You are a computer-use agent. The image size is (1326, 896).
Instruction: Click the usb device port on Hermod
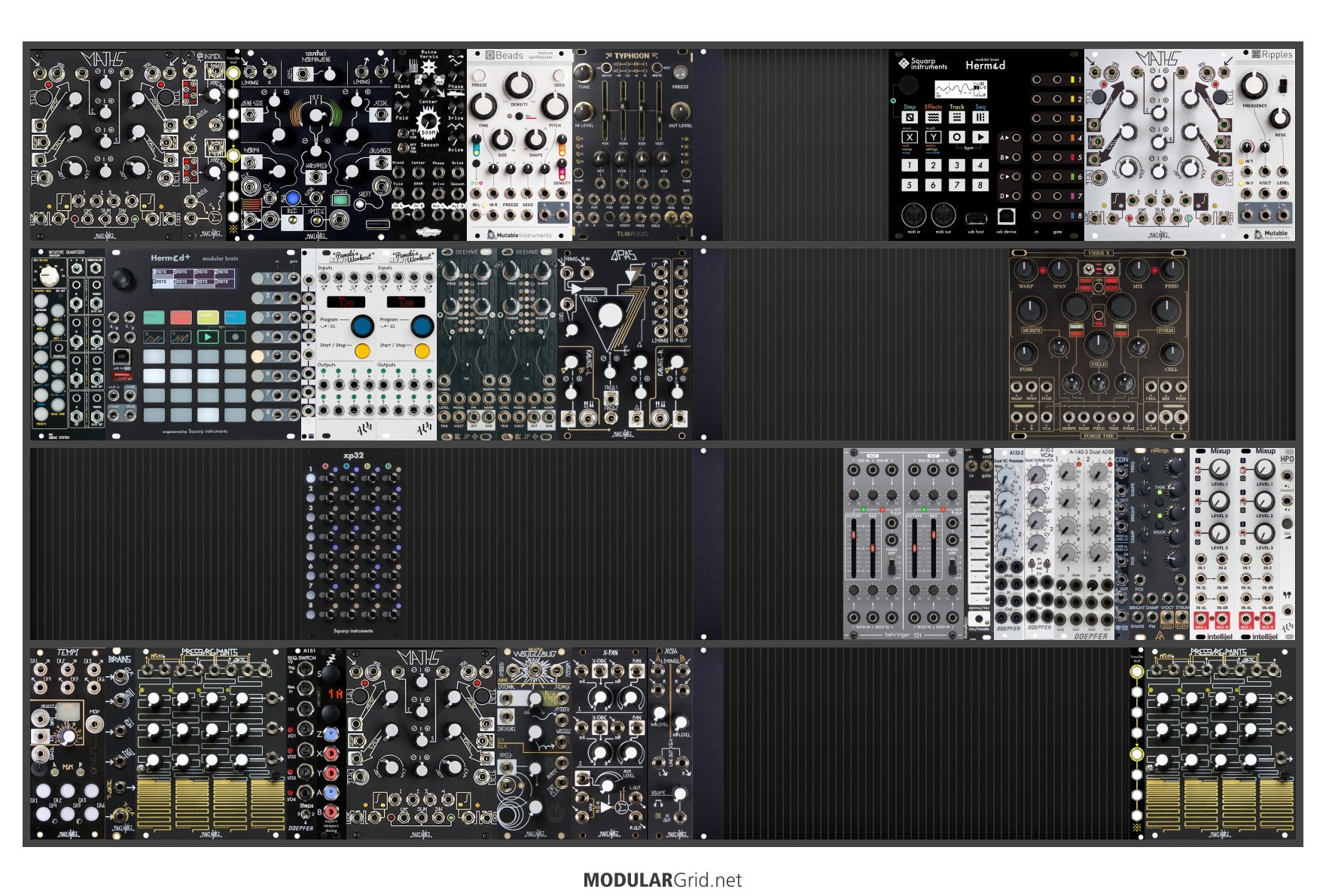[x=1006, y=216]
